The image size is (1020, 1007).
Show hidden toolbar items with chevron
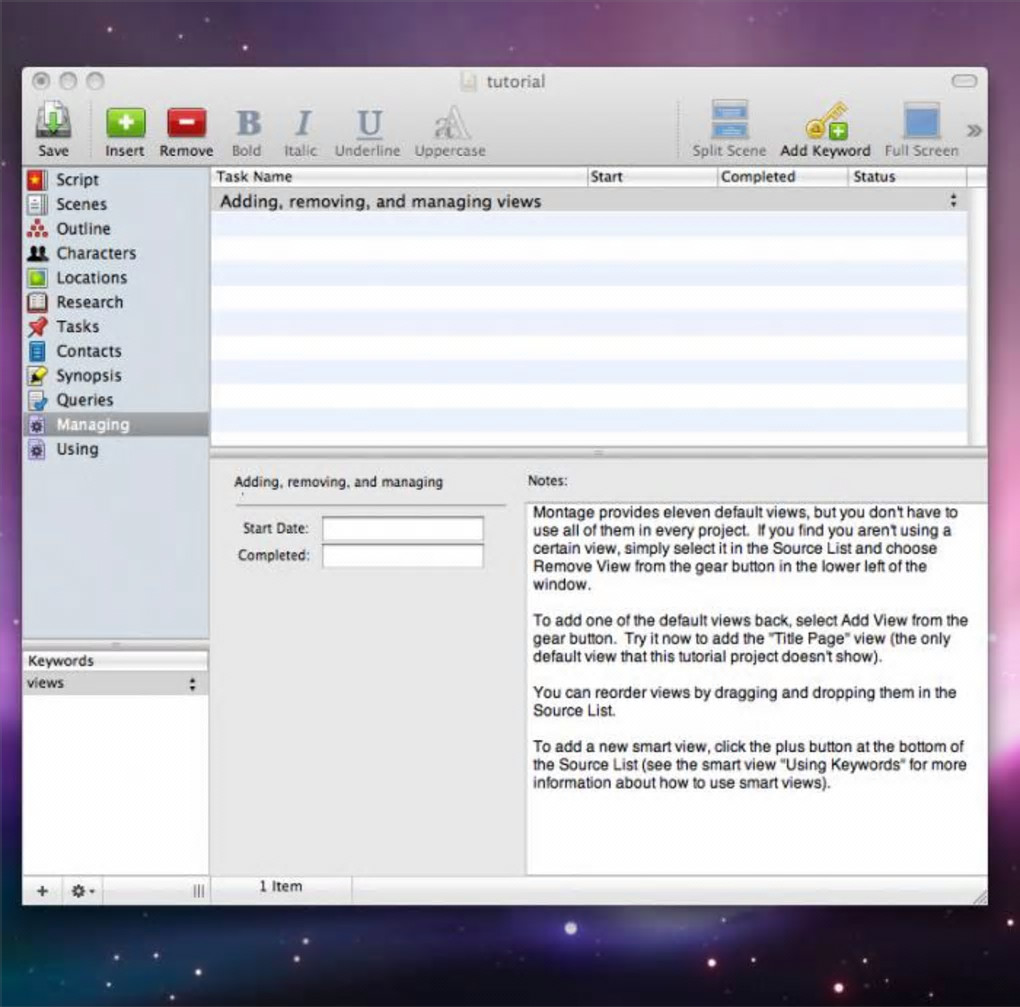pos(974,130)
